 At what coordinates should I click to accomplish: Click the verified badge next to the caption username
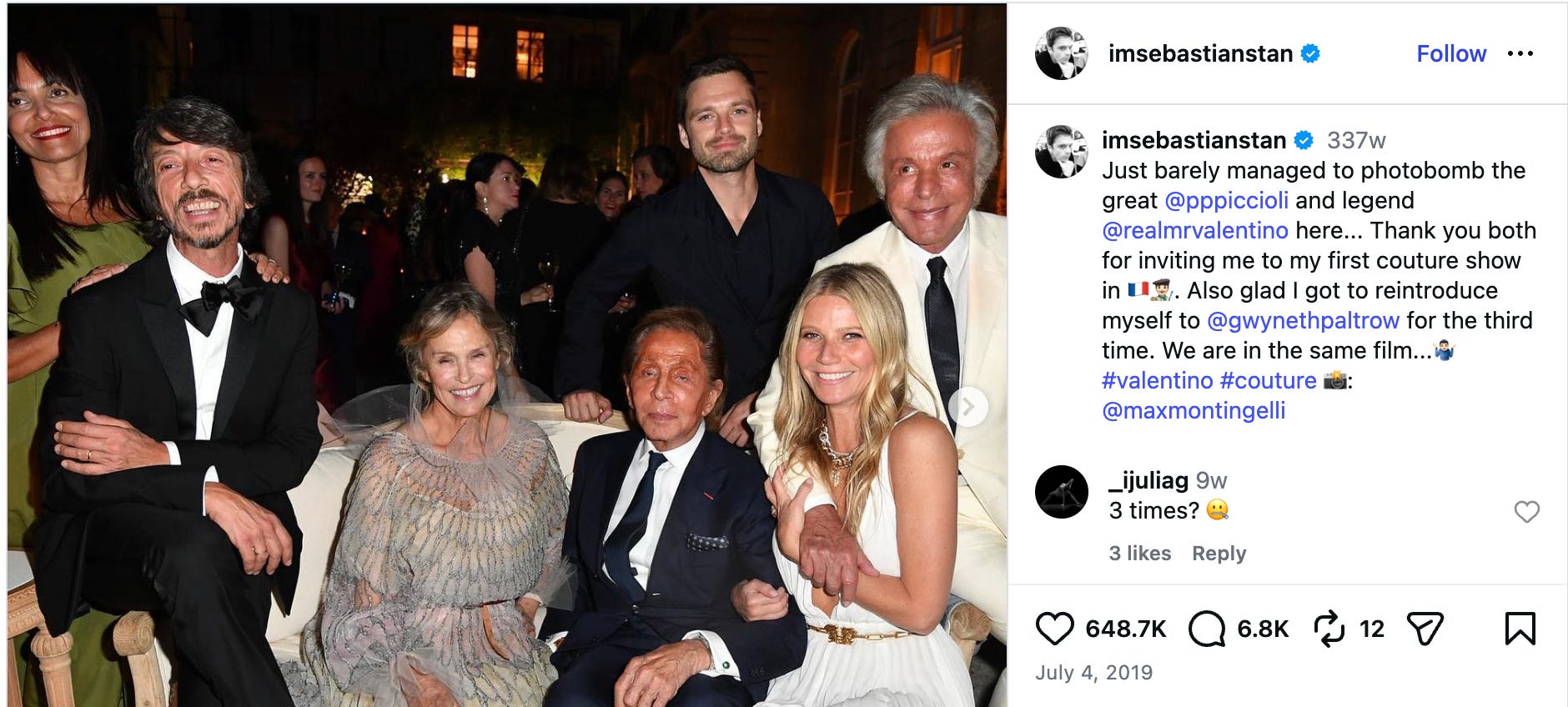tap(1304, 141)
